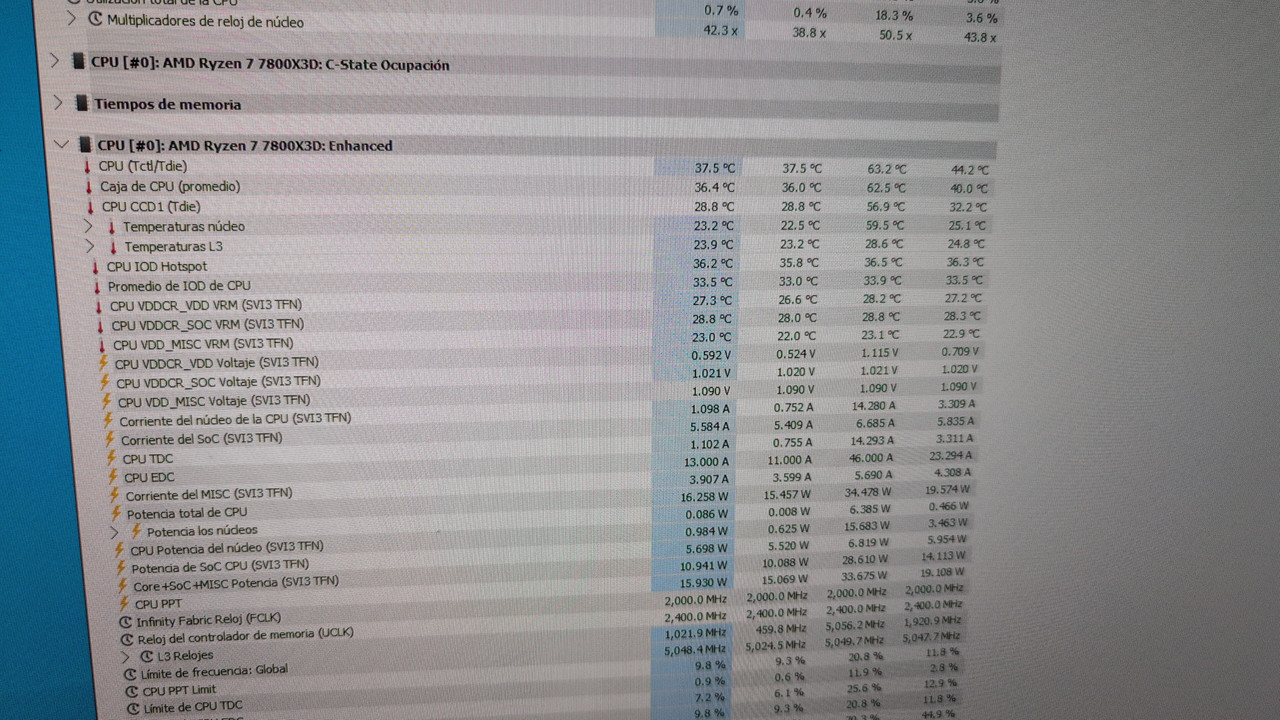The width and height of the screenshot is (1280, 720).
Task: Select Límite de frecuencia: Global label
Action: tap(216, 672)
